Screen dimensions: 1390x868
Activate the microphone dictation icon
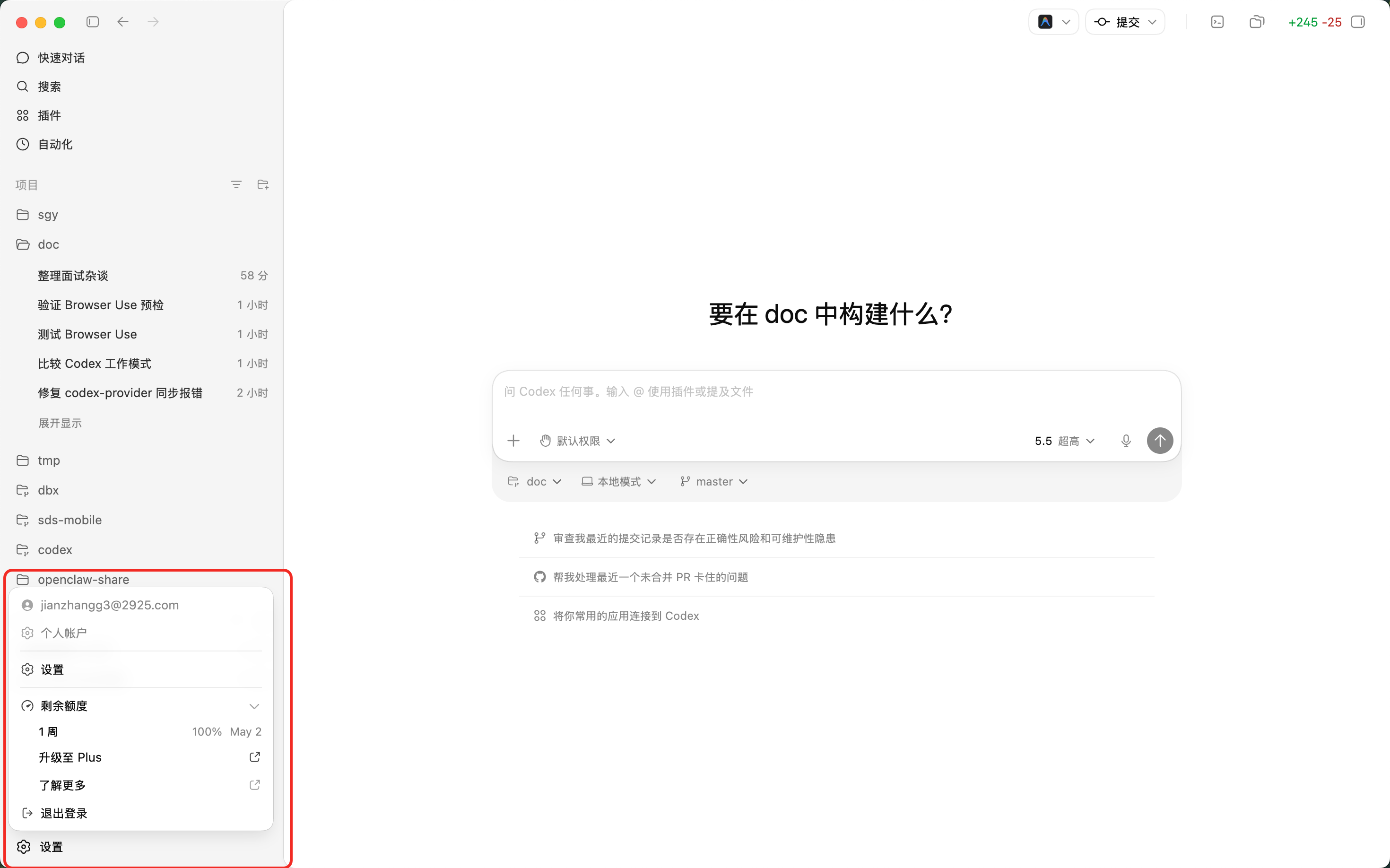1125,440
